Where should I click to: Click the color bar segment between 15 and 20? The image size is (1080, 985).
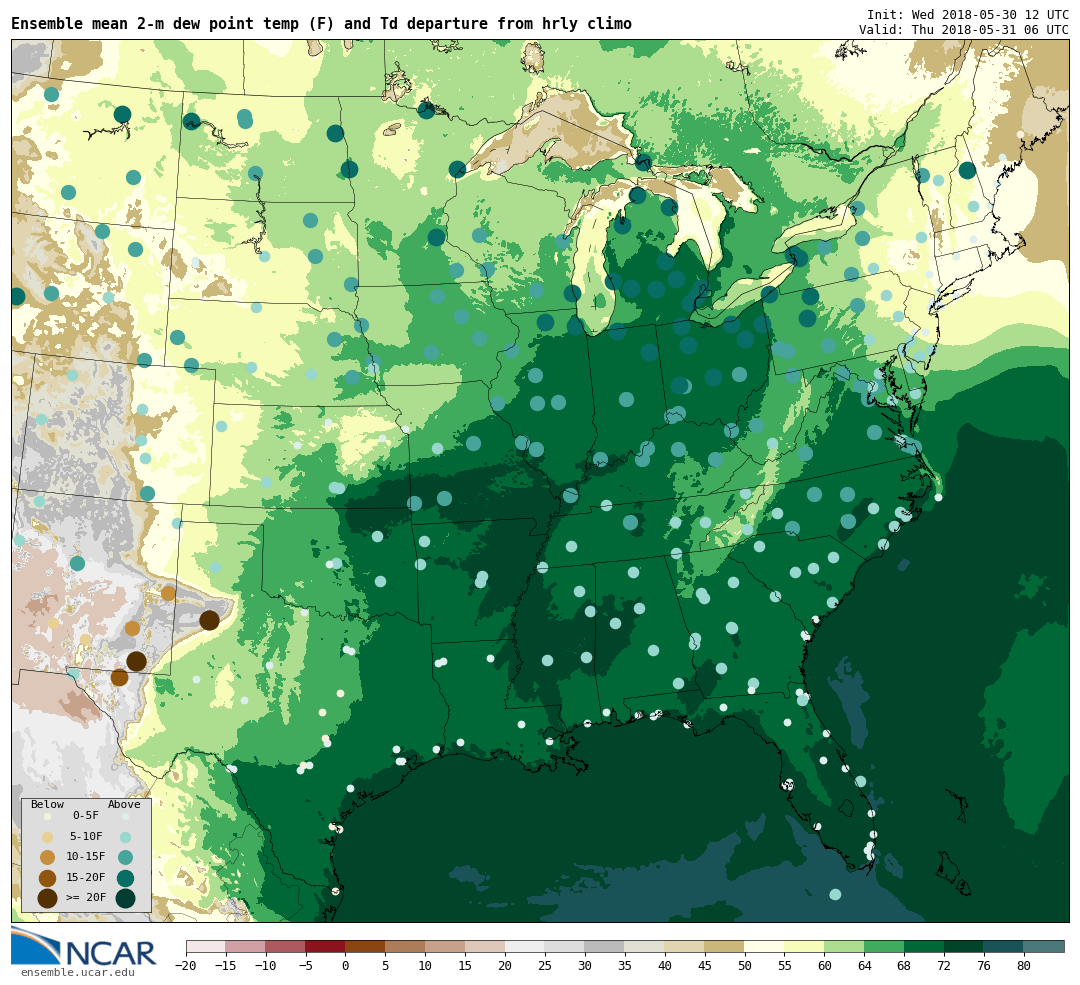click(486, 947)
